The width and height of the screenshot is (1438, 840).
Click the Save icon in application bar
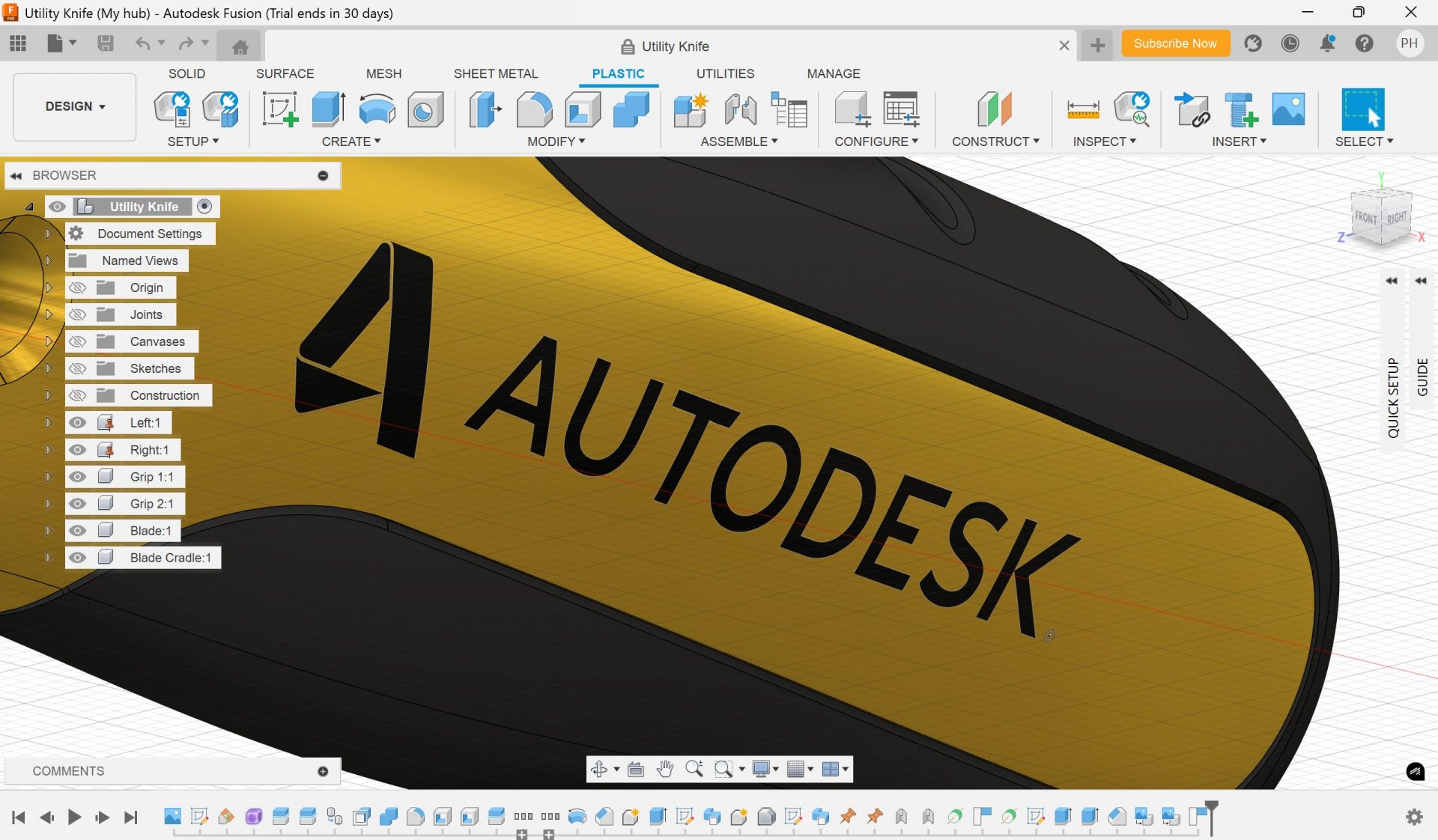[x=106, y=43]
